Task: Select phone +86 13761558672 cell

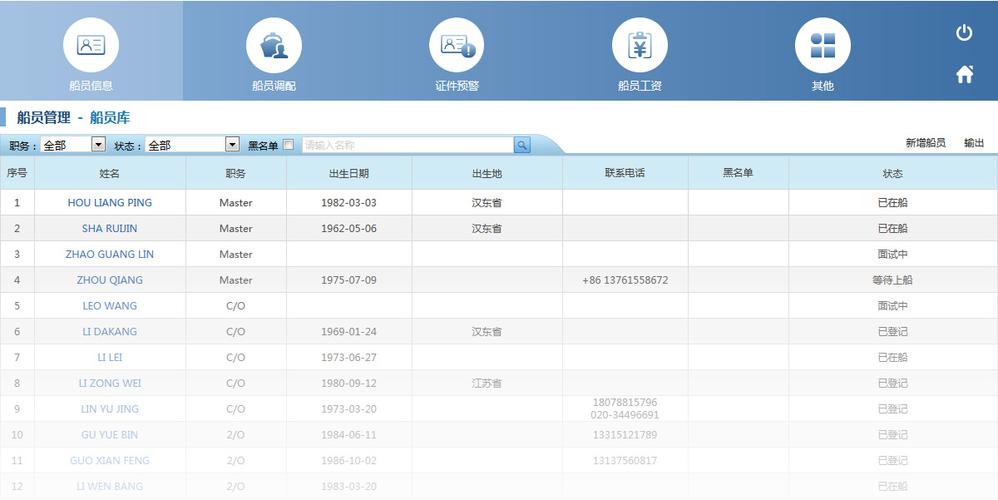Action: 625,280
